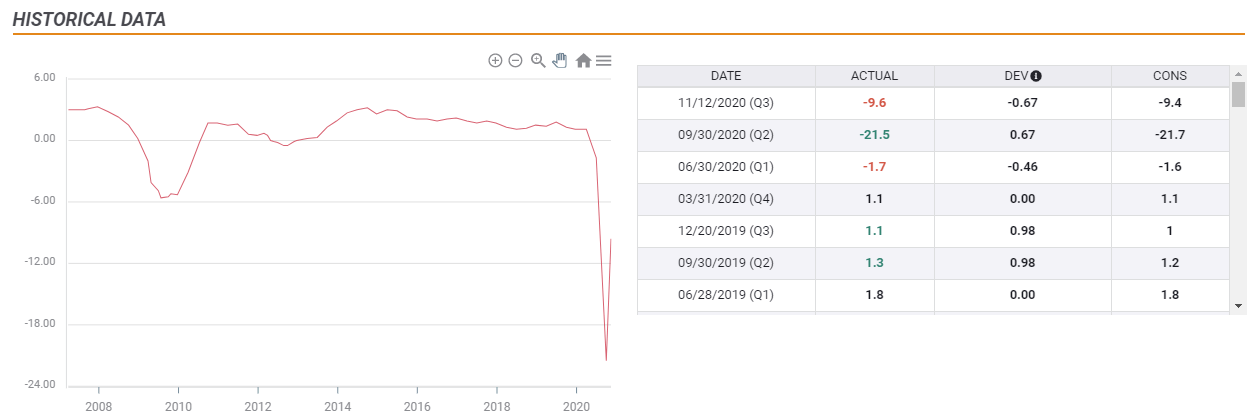Click the CONS column header

click(1170, 76)
